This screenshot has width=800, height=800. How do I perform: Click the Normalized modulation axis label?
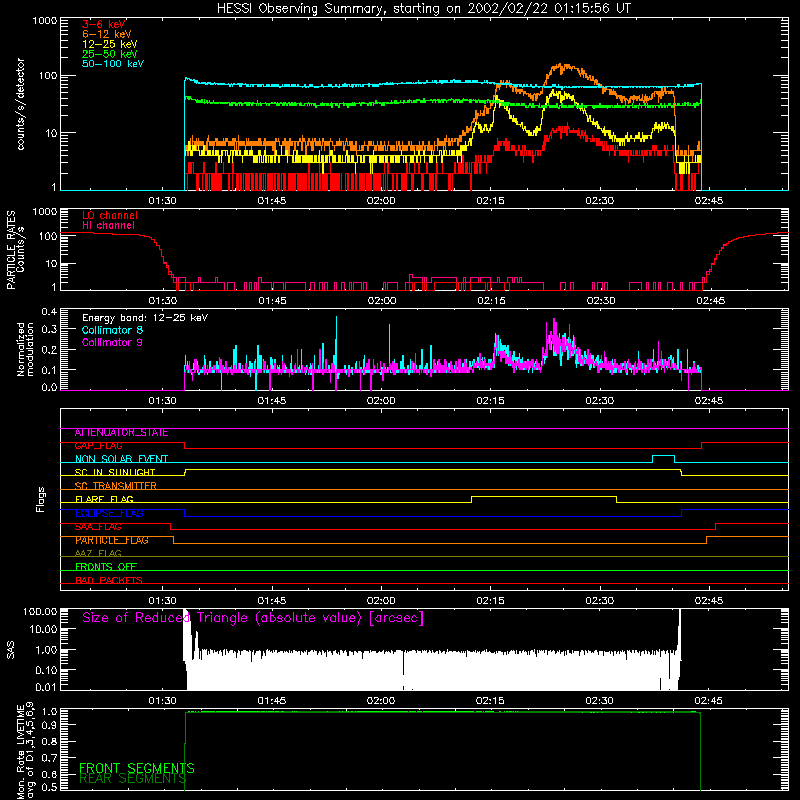[x=25, y=349]
